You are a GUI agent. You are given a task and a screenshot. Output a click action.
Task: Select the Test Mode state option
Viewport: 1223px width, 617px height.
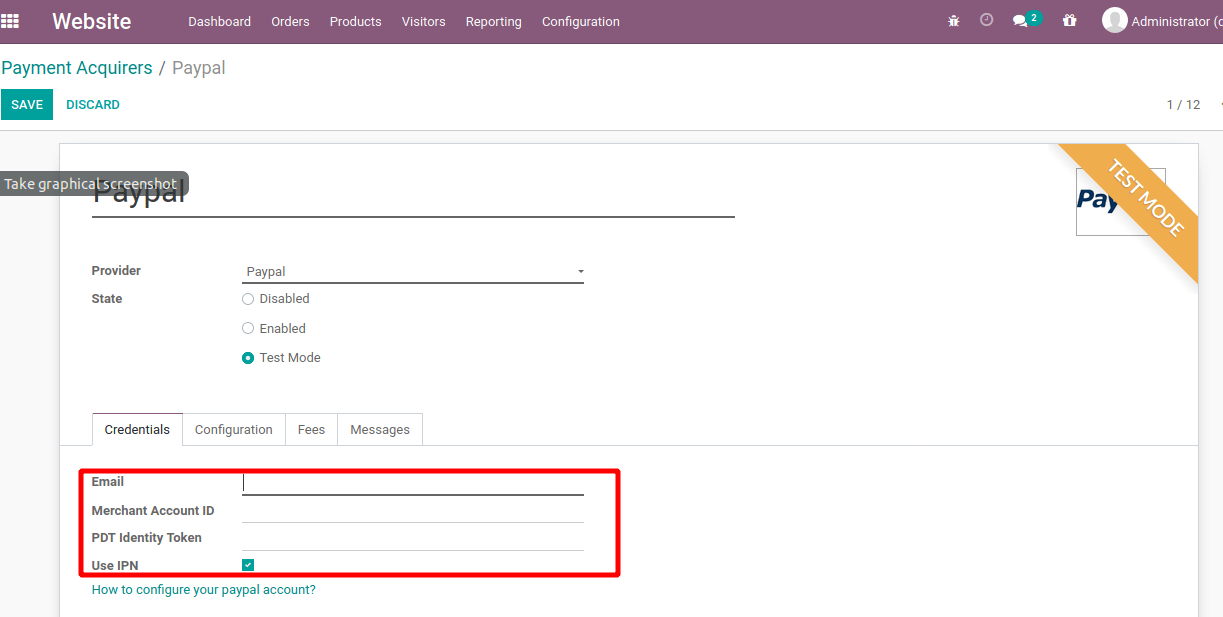coord(248,358)
